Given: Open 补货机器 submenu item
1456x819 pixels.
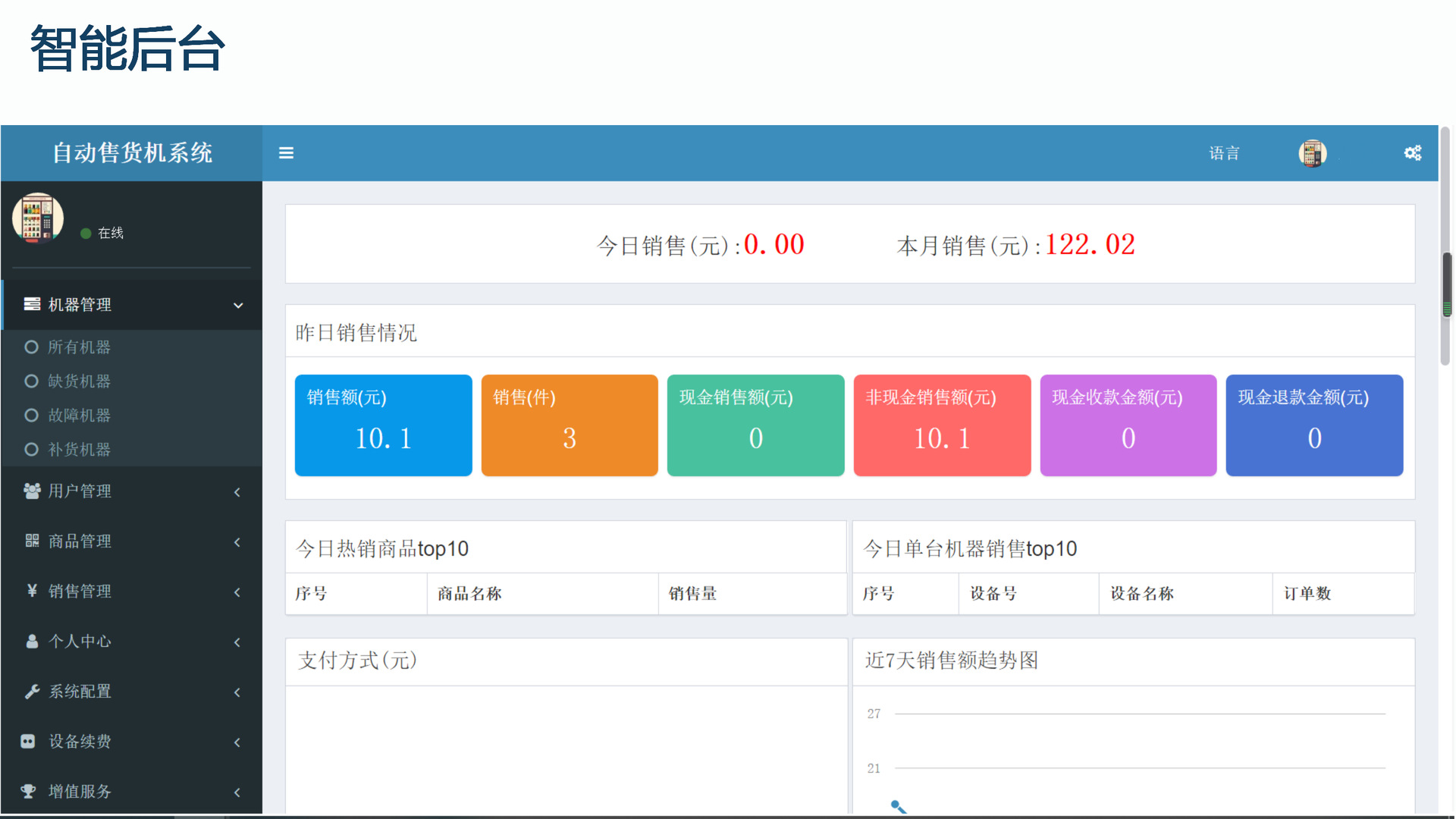Looking at the screenshot, I should pos(79,450).
